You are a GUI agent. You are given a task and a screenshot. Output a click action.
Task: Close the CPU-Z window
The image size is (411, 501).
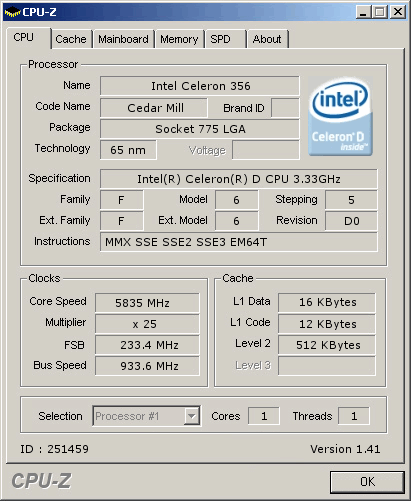(398, 12)
